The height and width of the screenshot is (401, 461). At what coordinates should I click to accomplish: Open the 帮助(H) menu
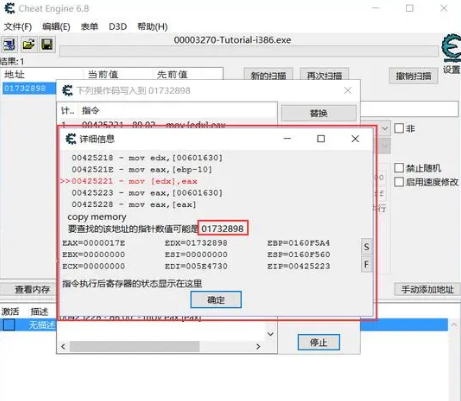pyautogui.click(x=152, y=27)
